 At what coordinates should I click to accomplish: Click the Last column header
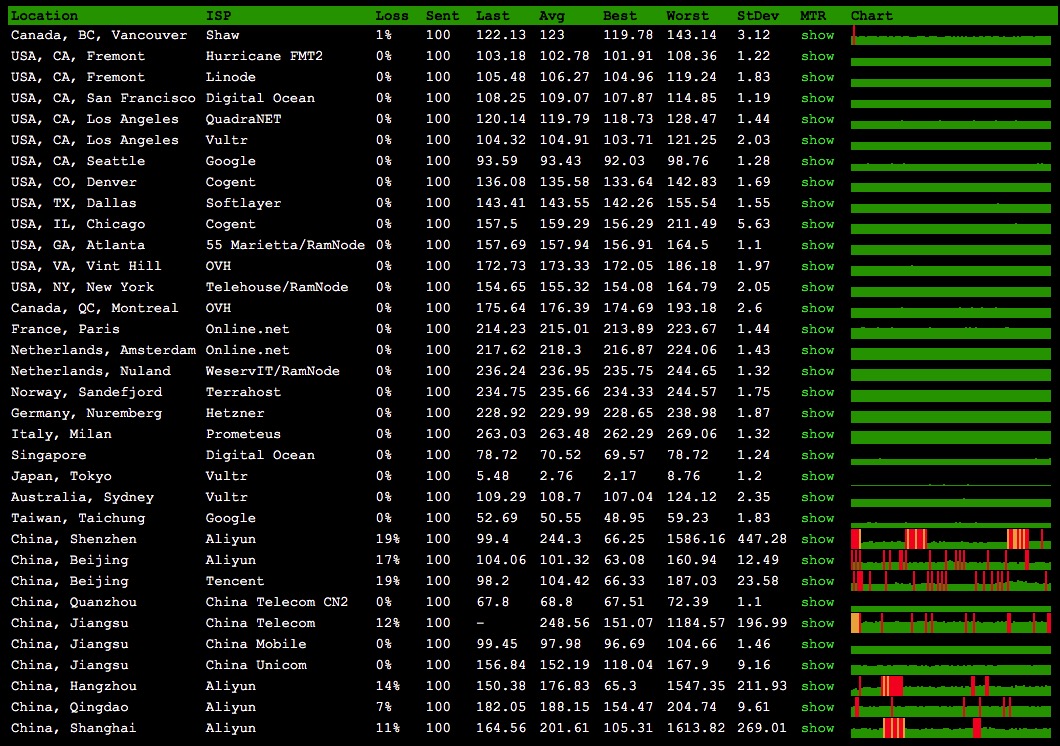492,15
